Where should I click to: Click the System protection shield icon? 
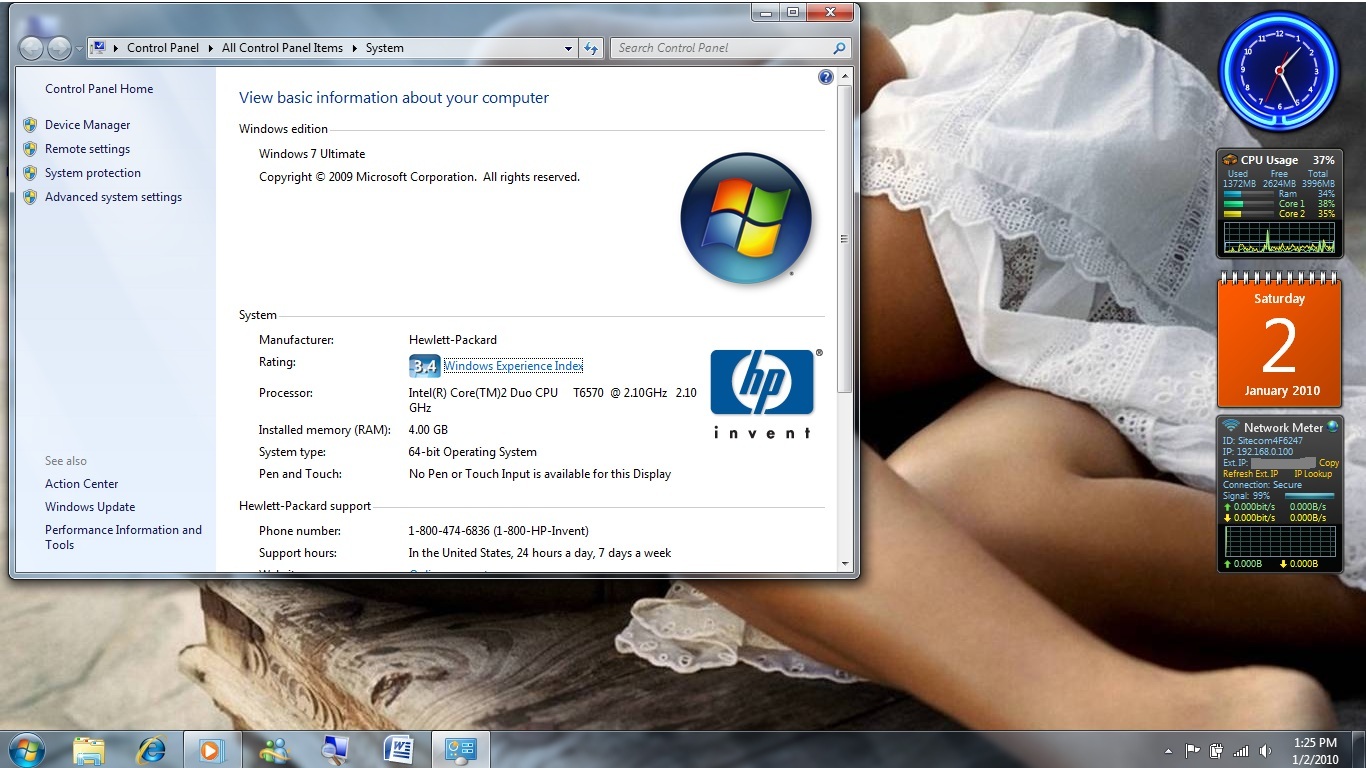[30, 173]
